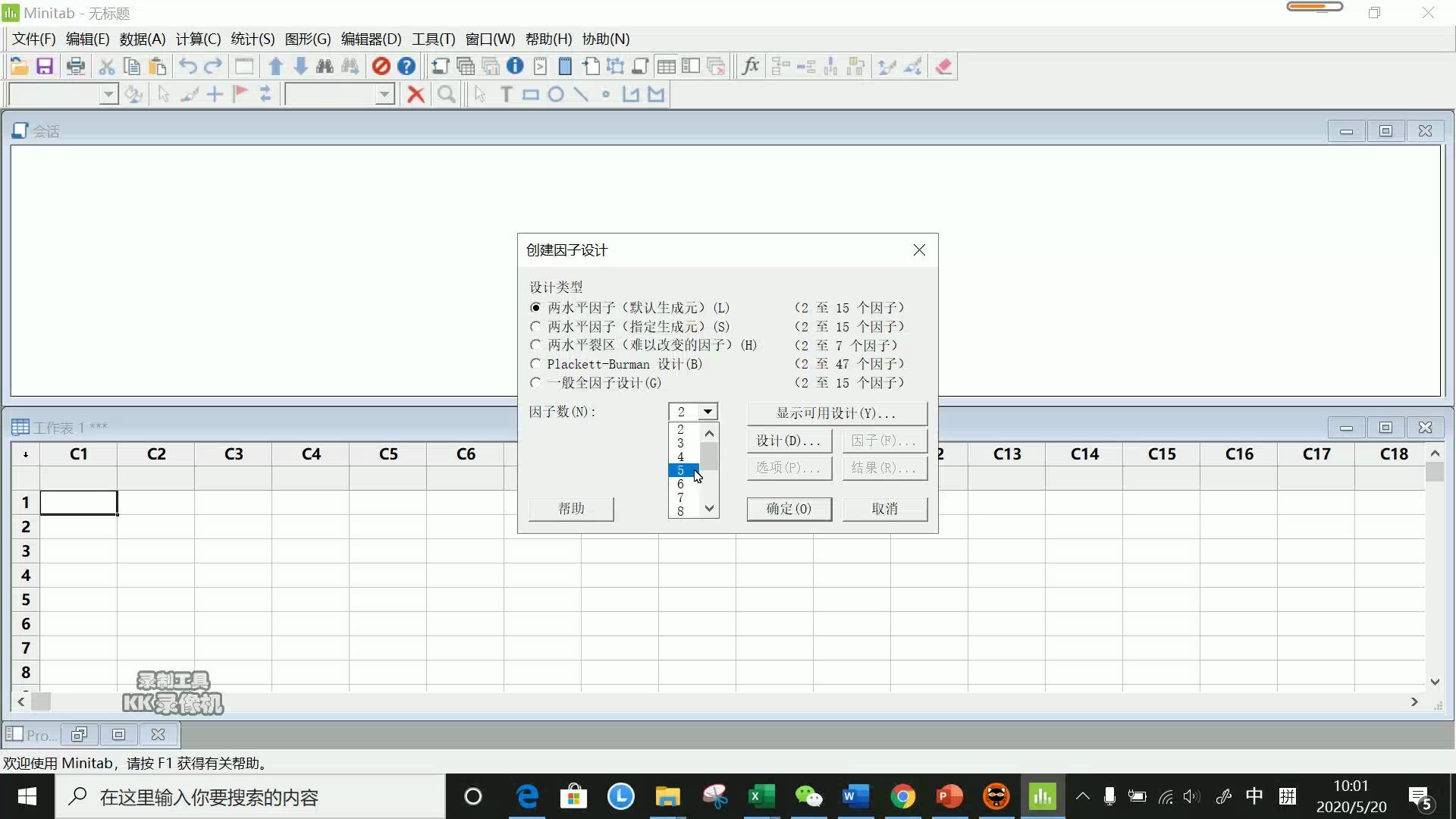Toggle 一般全因子设计(G) radio button
1456x819 pixels.
point(535,382)
